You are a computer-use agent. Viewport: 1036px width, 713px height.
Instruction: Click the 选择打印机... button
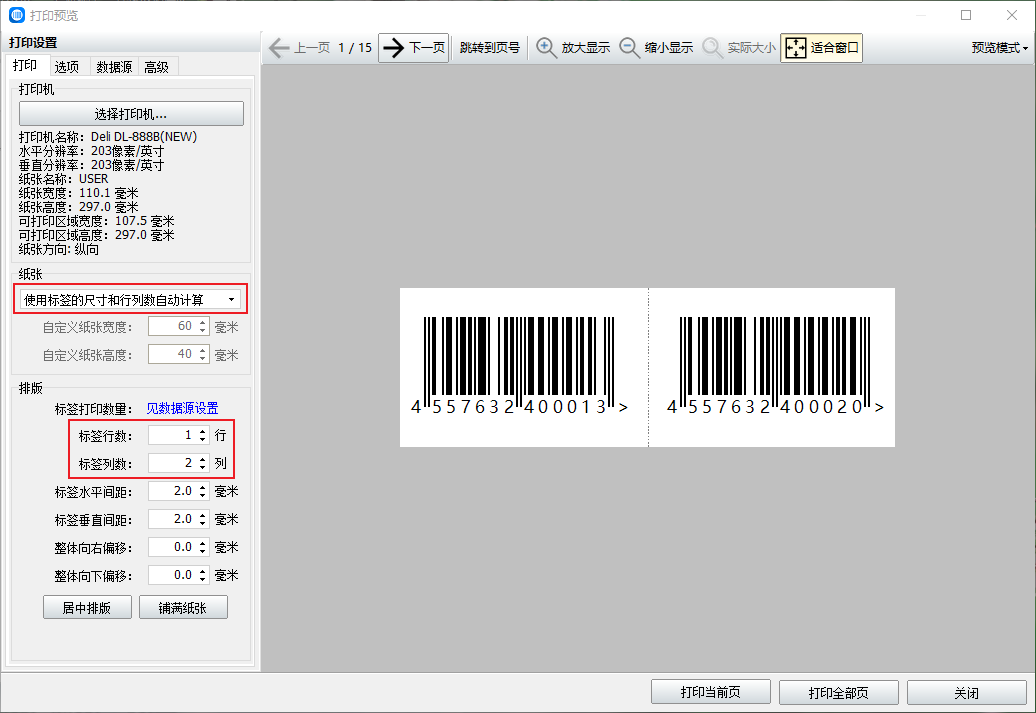[131, 114]
